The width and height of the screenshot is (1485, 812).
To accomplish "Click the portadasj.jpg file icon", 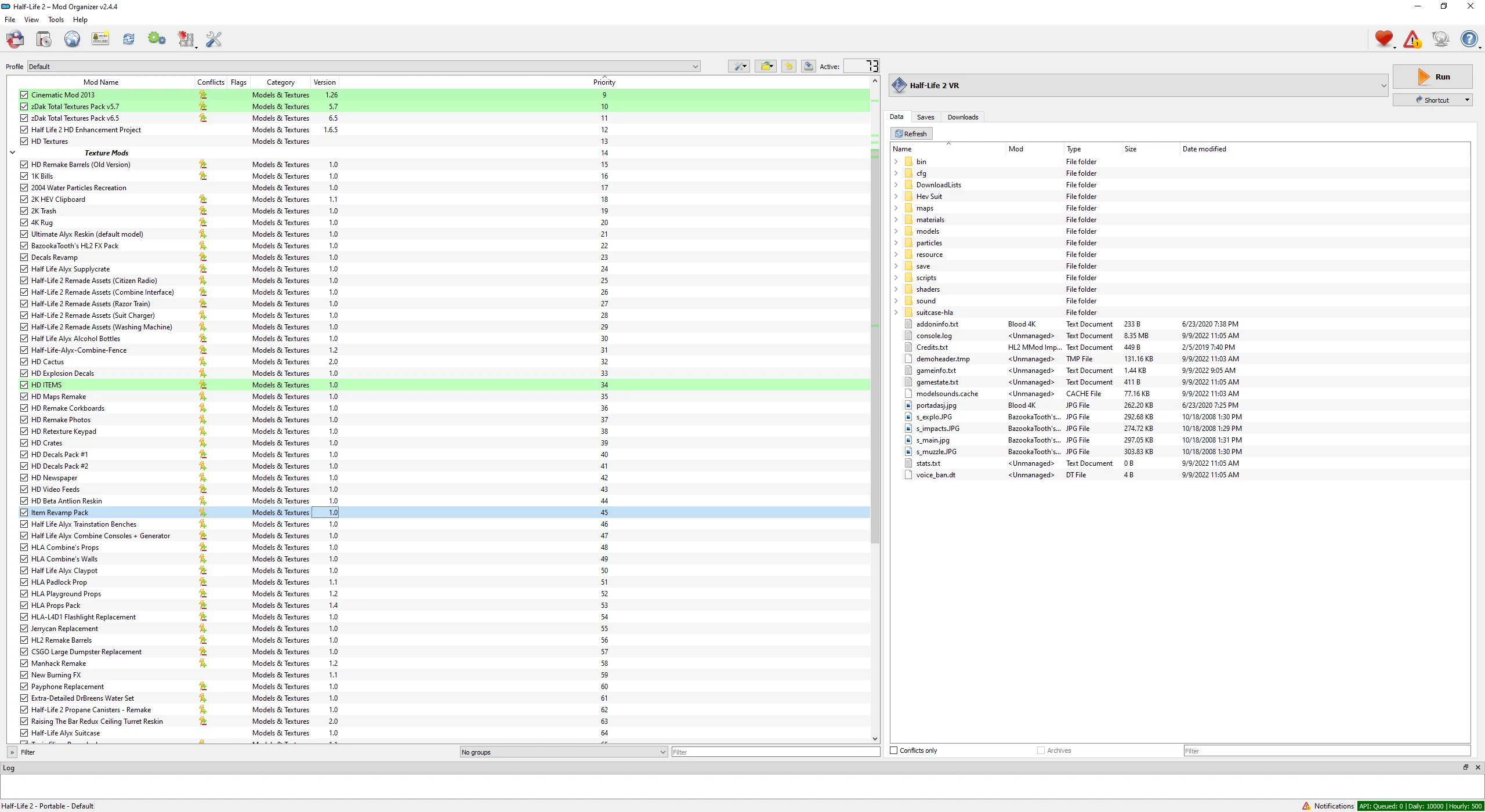I will (909, 405).
